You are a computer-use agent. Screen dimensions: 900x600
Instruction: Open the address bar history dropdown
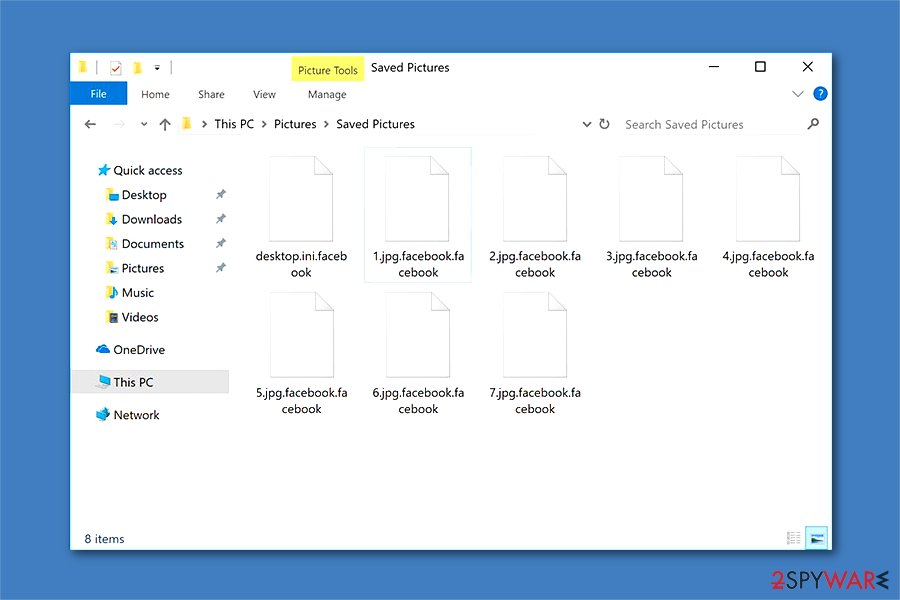(x=587, y=124)
